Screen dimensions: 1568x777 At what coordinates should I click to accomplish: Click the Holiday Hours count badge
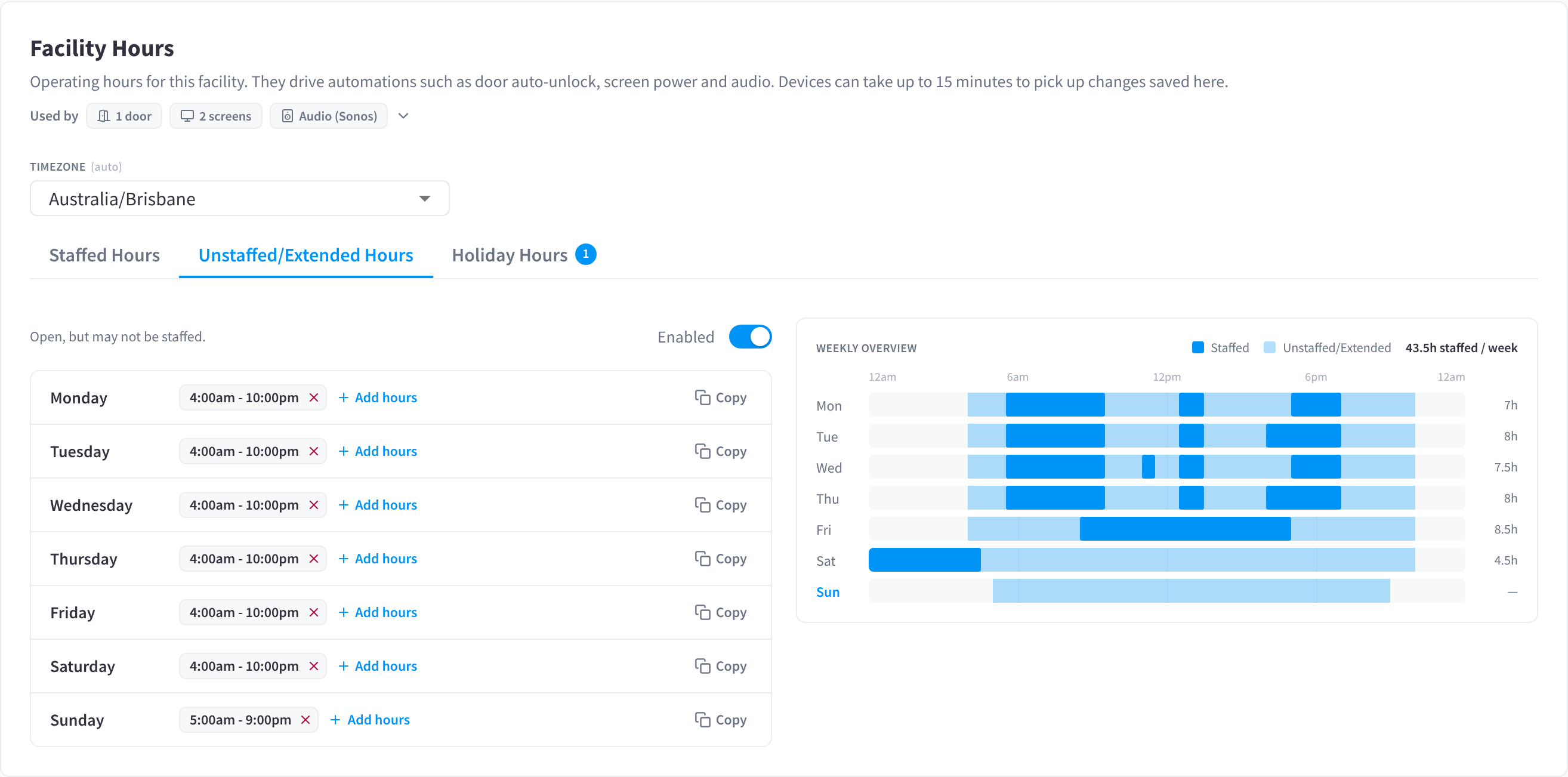click(x=585, y=254)
